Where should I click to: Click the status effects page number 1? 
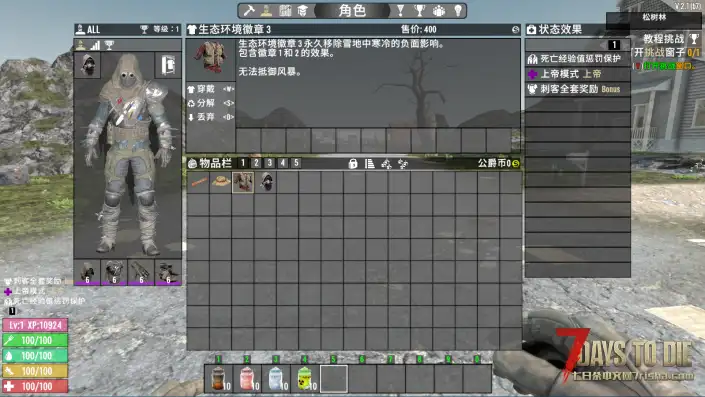pos(614,45)
